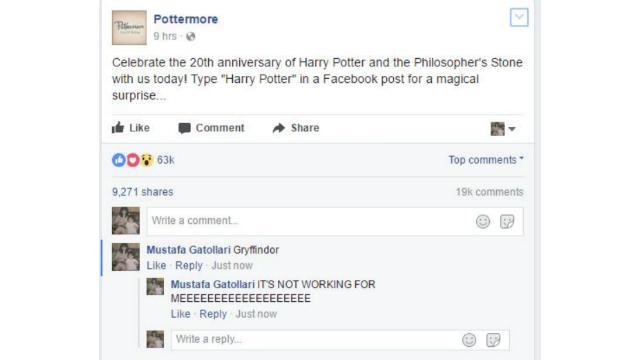The height and width of the screenshot is (360, 640).
Task: Open sticker picker in reply box
Action: (493, 340)
